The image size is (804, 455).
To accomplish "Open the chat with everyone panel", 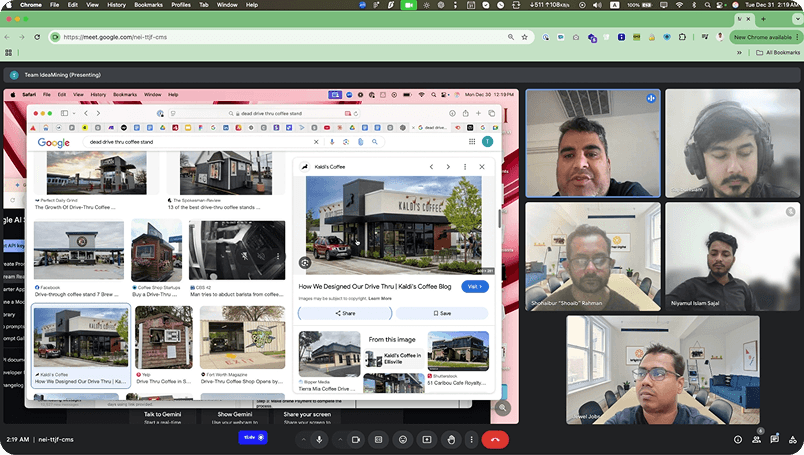I will [777, 439].
